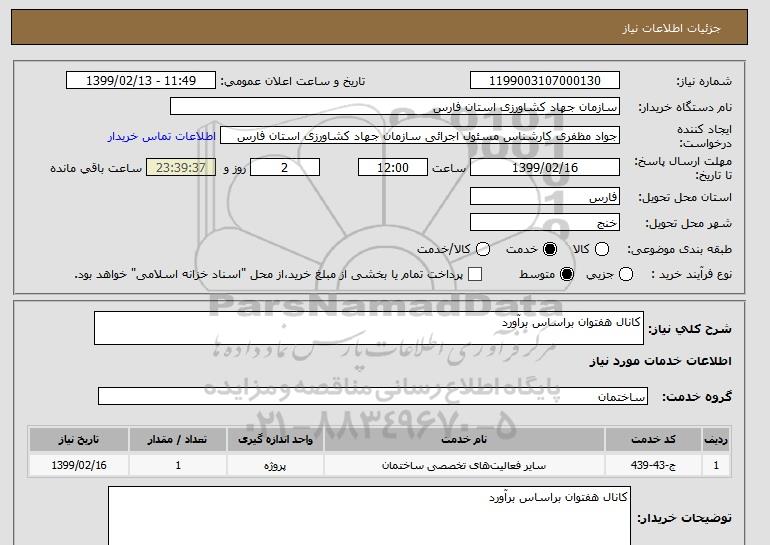The image size is (770, 545).
Task: Click the واحد اندازه گیری column header
Action: [x=275, y=439]
